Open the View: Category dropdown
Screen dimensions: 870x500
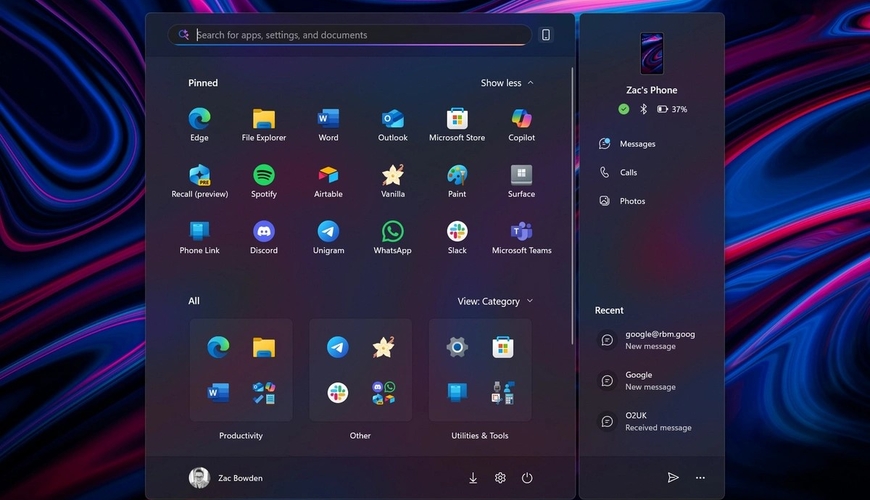[x=495, y=301]
